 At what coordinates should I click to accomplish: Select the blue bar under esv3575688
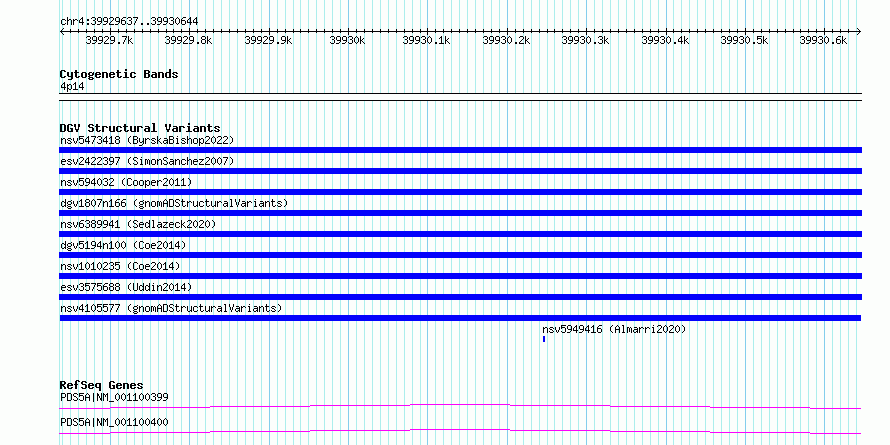point(461,297)
